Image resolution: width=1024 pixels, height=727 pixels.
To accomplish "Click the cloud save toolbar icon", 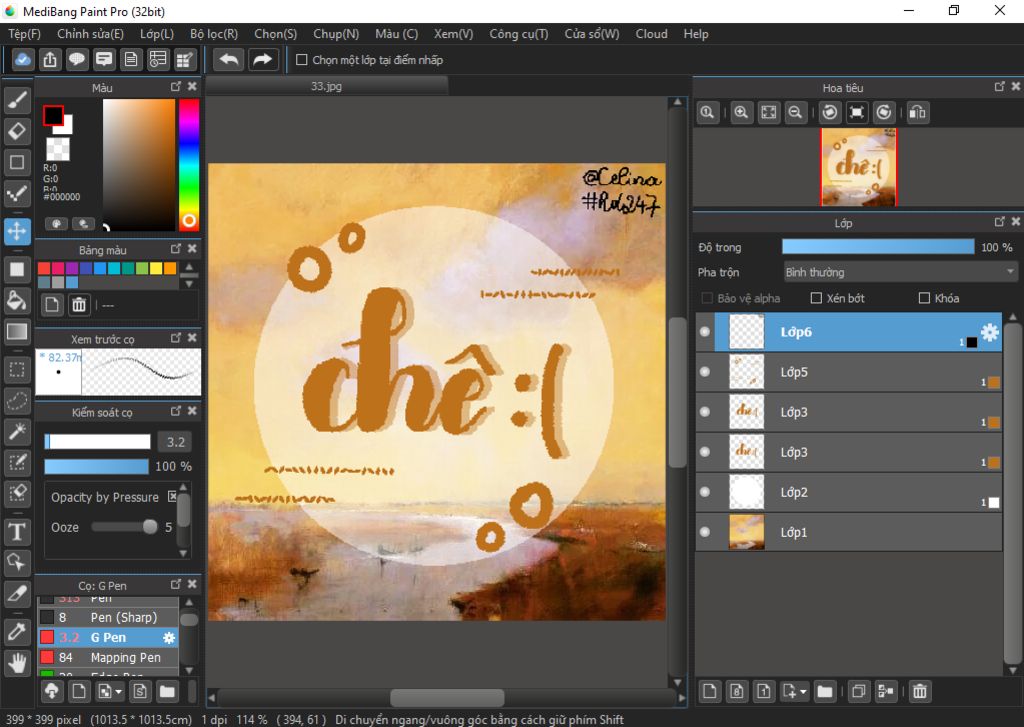I will pos(23,59).
